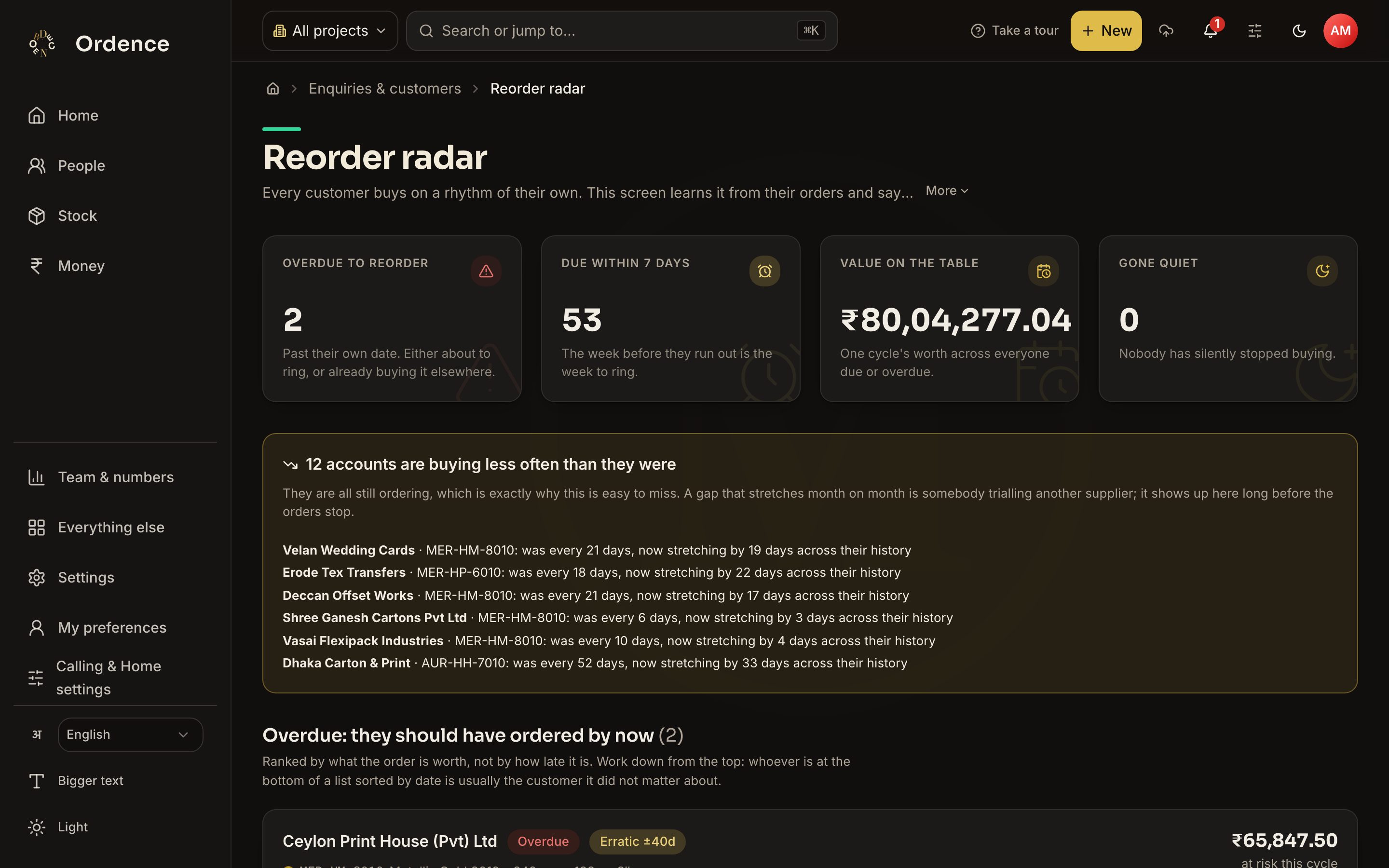The width and height of the screenshot is (1389, 868).
Task: Click the overdue warning triangle icon
Action: [x=486, y=271]
